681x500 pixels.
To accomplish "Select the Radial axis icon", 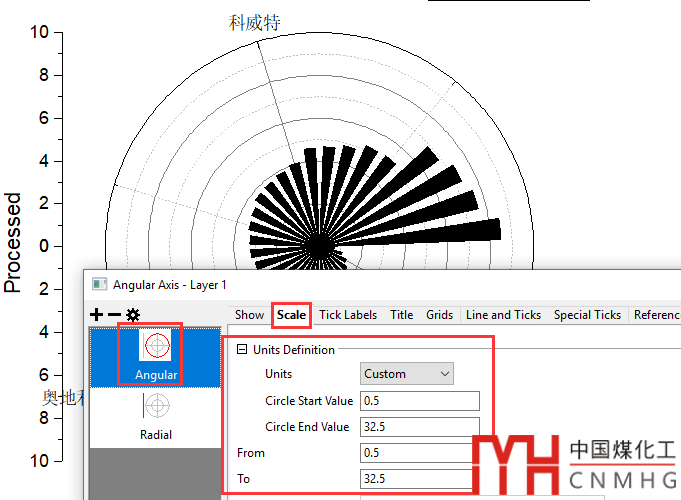I will tap(156, 405).
